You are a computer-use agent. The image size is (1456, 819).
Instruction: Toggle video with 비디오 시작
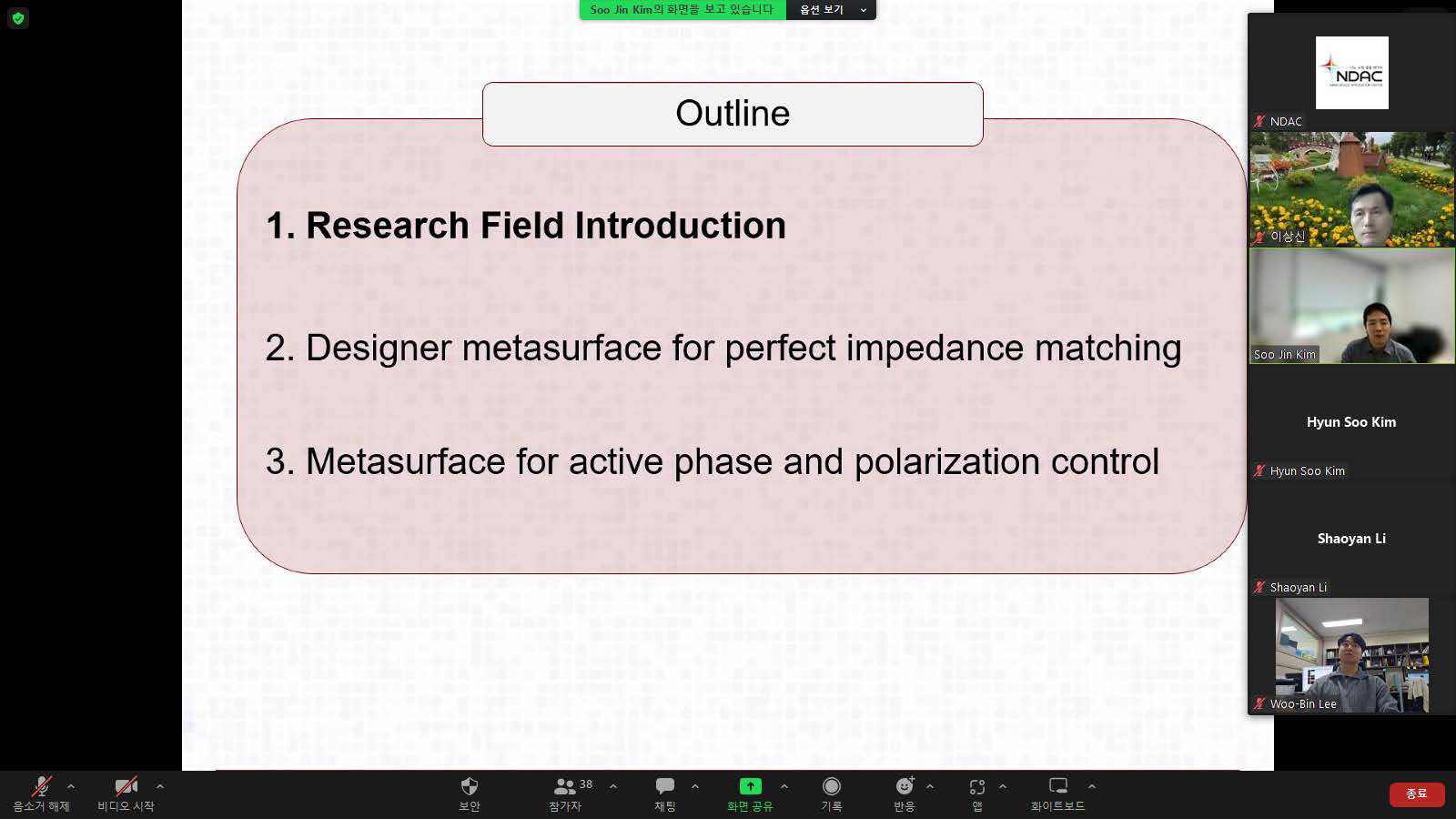coord(126,794)
